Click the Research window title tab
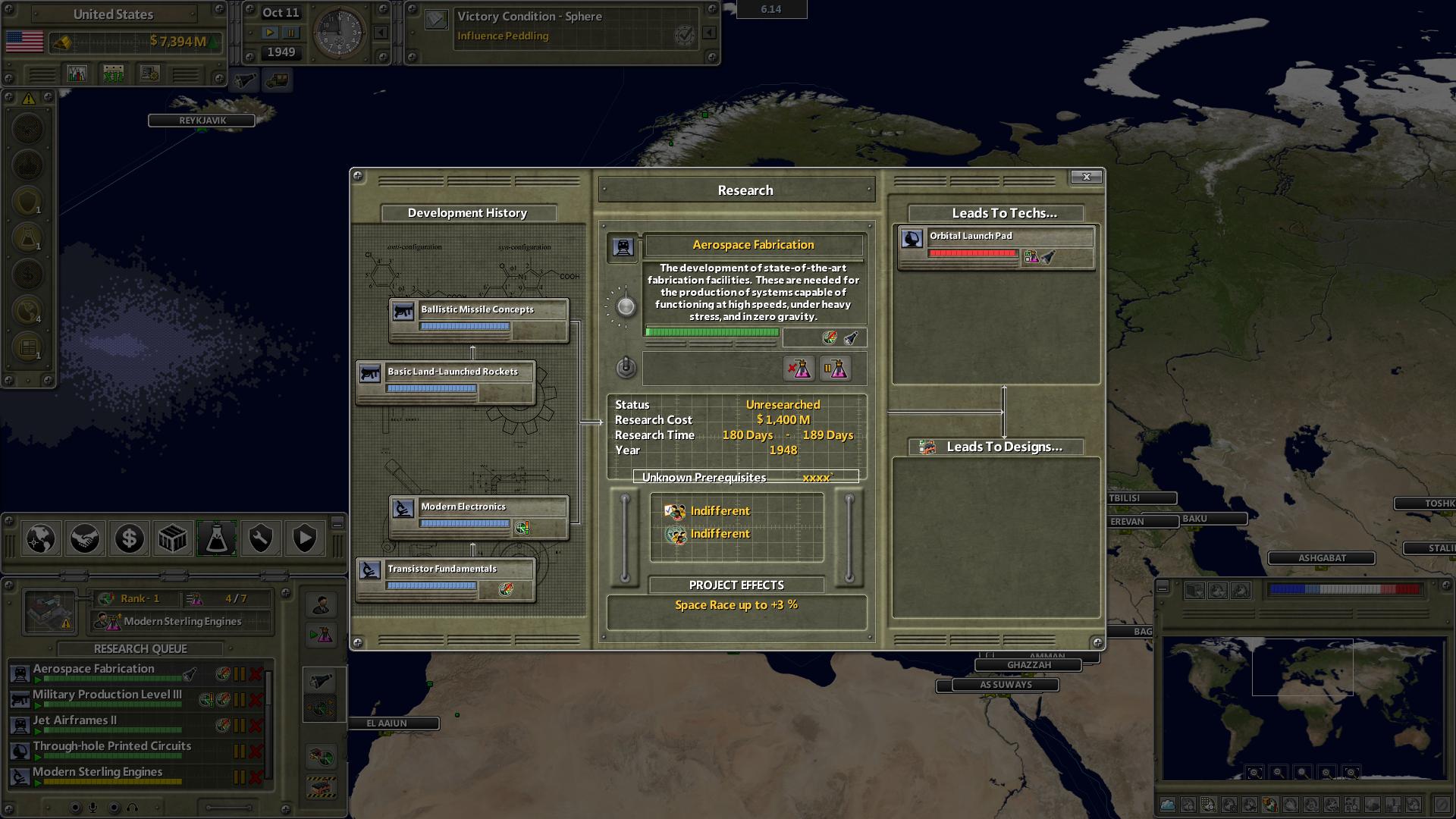Image resolution: width=1456 pixels, height=819 pixels. [745, 190]
